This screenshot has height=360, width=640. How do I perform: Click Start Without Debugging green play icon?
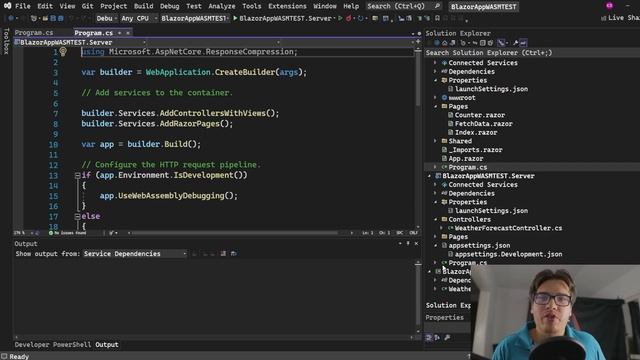[x=340, y=18]
